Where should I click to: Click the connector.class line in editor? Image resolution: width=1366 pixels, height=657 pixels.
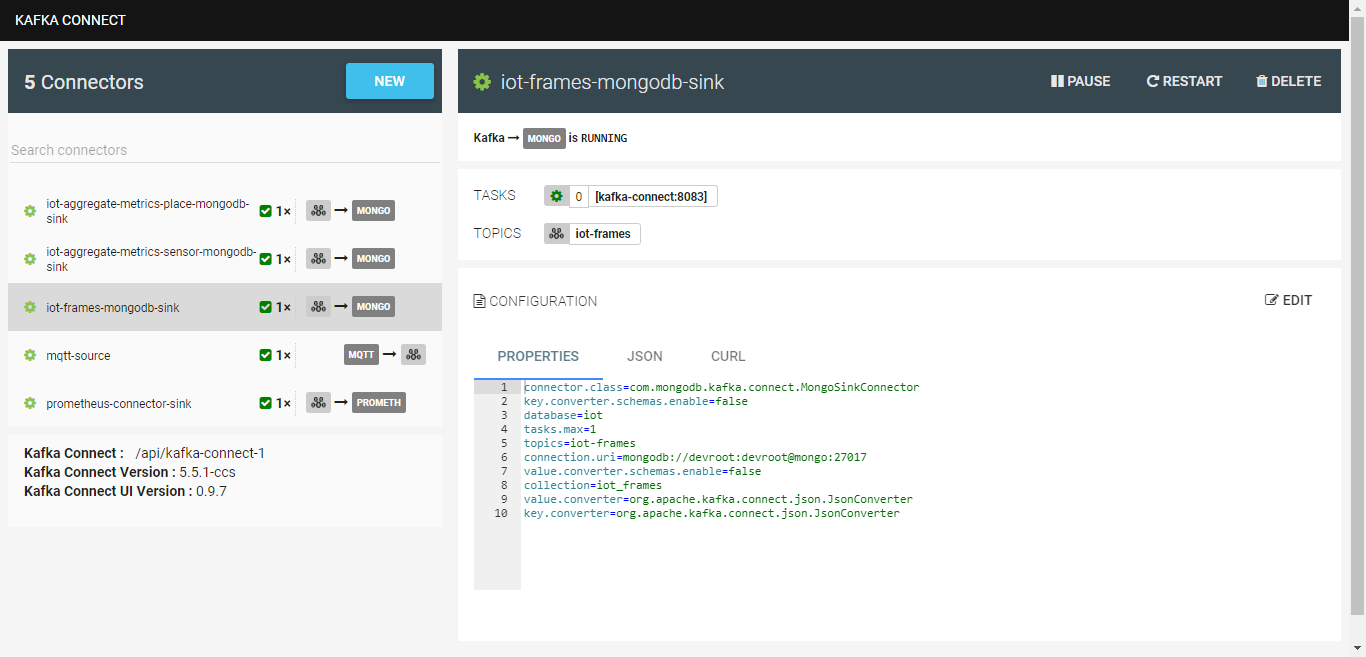pyautogui.click(x=721, y=387)
